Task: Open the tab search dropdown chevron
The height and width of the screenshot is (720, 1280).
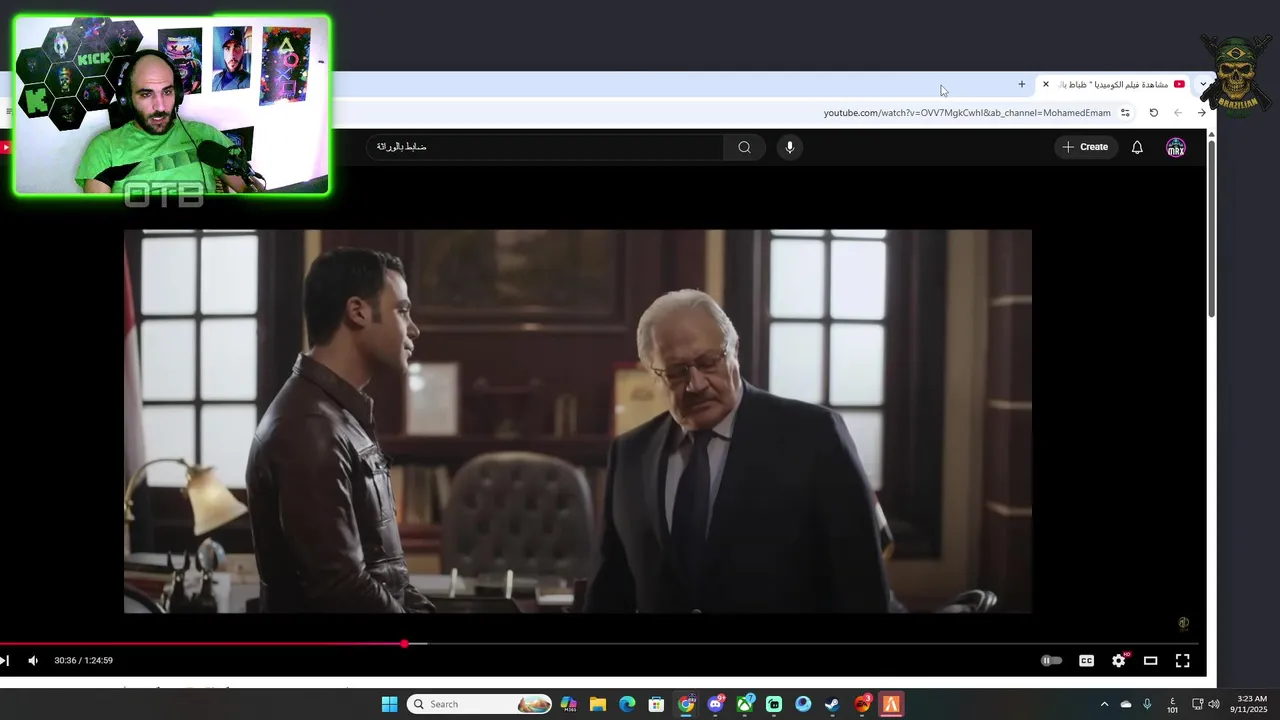Action: (x=1203, y=84)
